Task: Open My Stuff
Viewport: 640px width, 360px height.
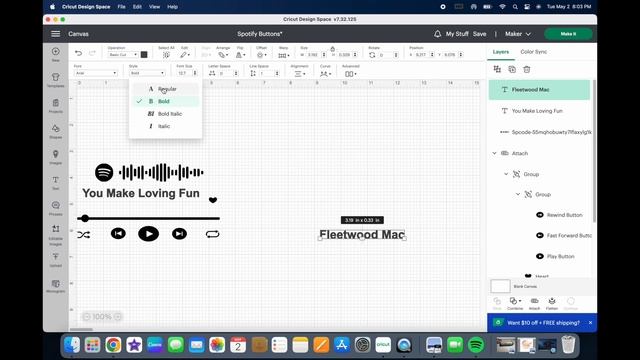Action: [x=457, y=34]
